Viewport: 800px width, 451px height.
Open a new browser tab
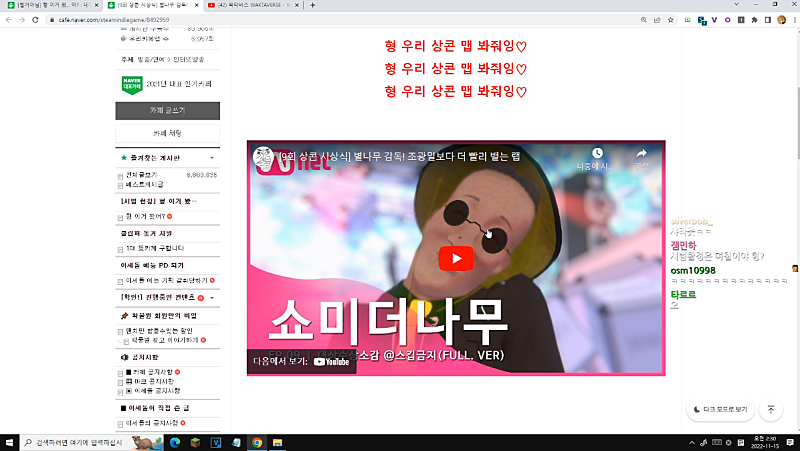(313, 6)
